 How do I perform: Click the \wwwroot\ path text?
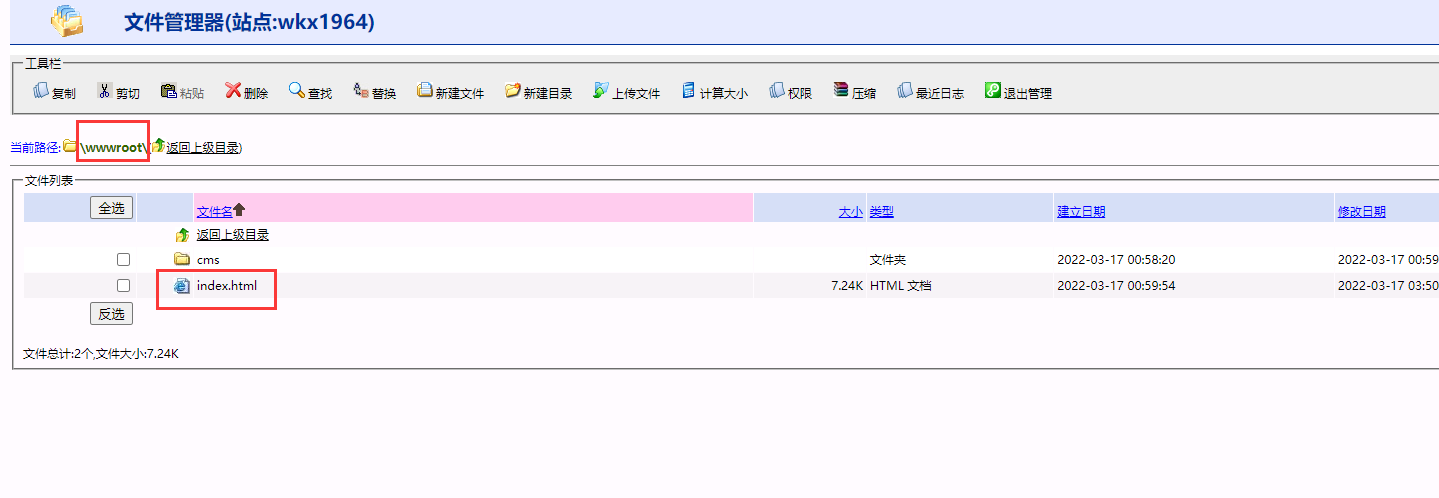pyautogui.click(x=115, y=147)
